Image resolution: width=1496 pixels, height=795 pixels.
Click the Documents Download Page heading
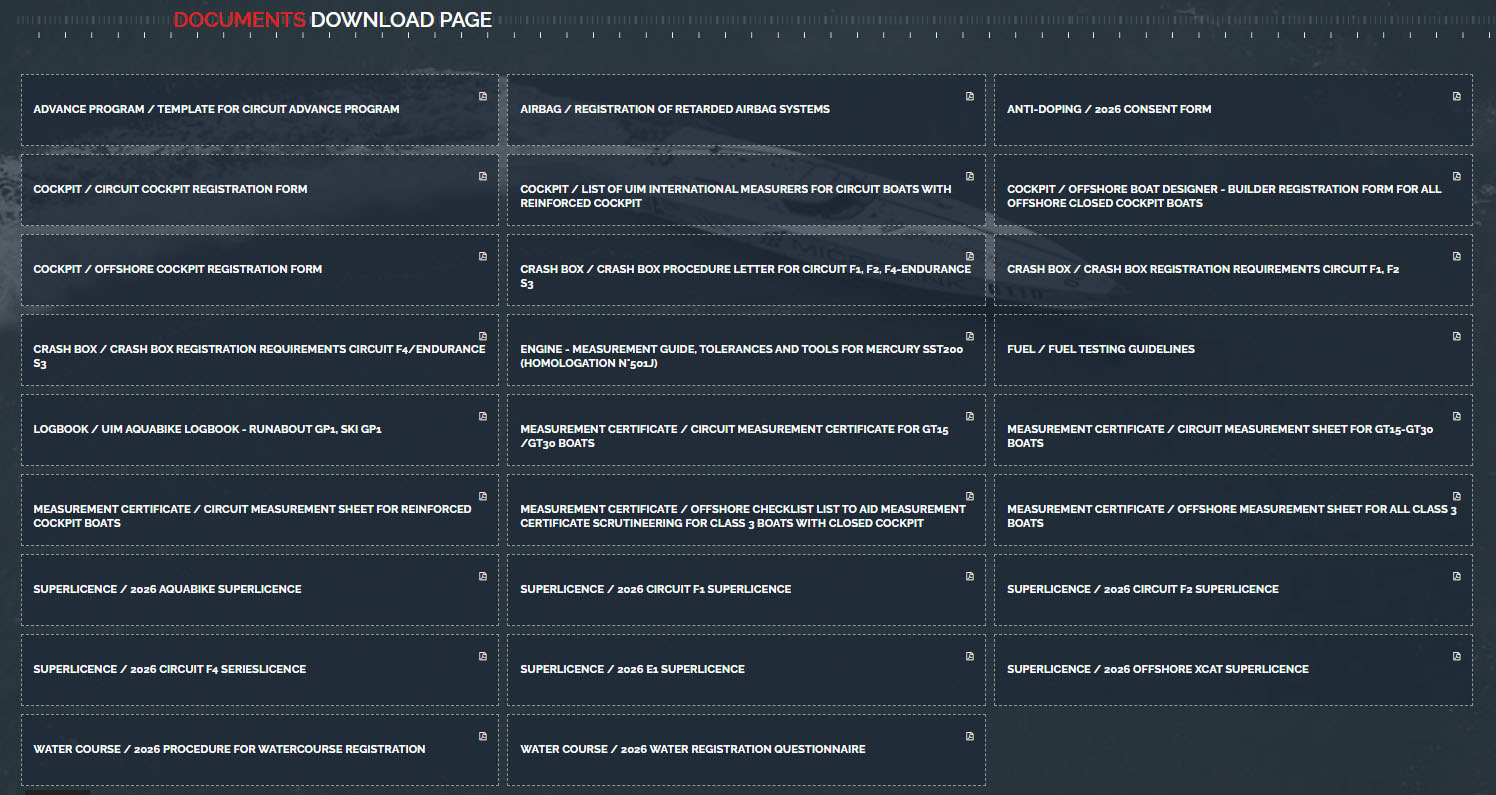click(x=332, y=19)
